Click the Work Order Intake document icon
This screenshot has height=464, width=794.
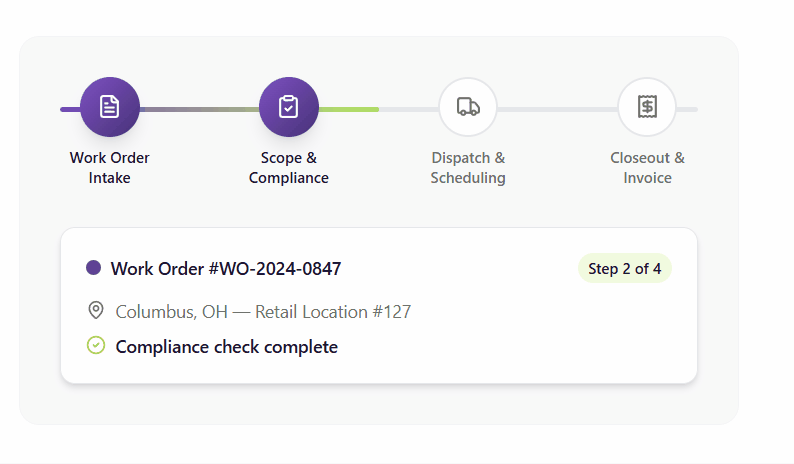point(110,107)
